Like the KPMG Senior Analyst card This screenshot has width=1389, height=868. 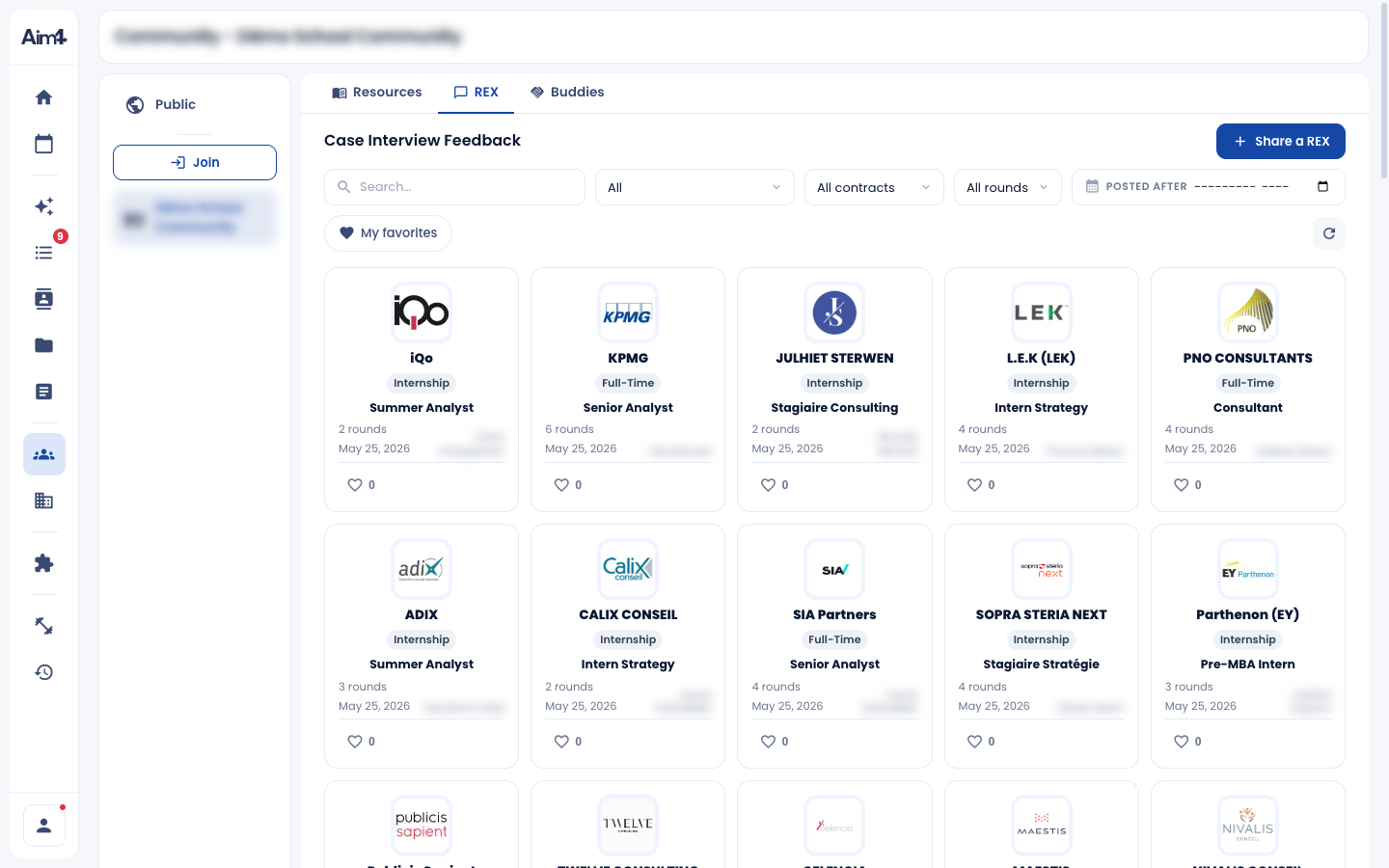click(561, 485)
